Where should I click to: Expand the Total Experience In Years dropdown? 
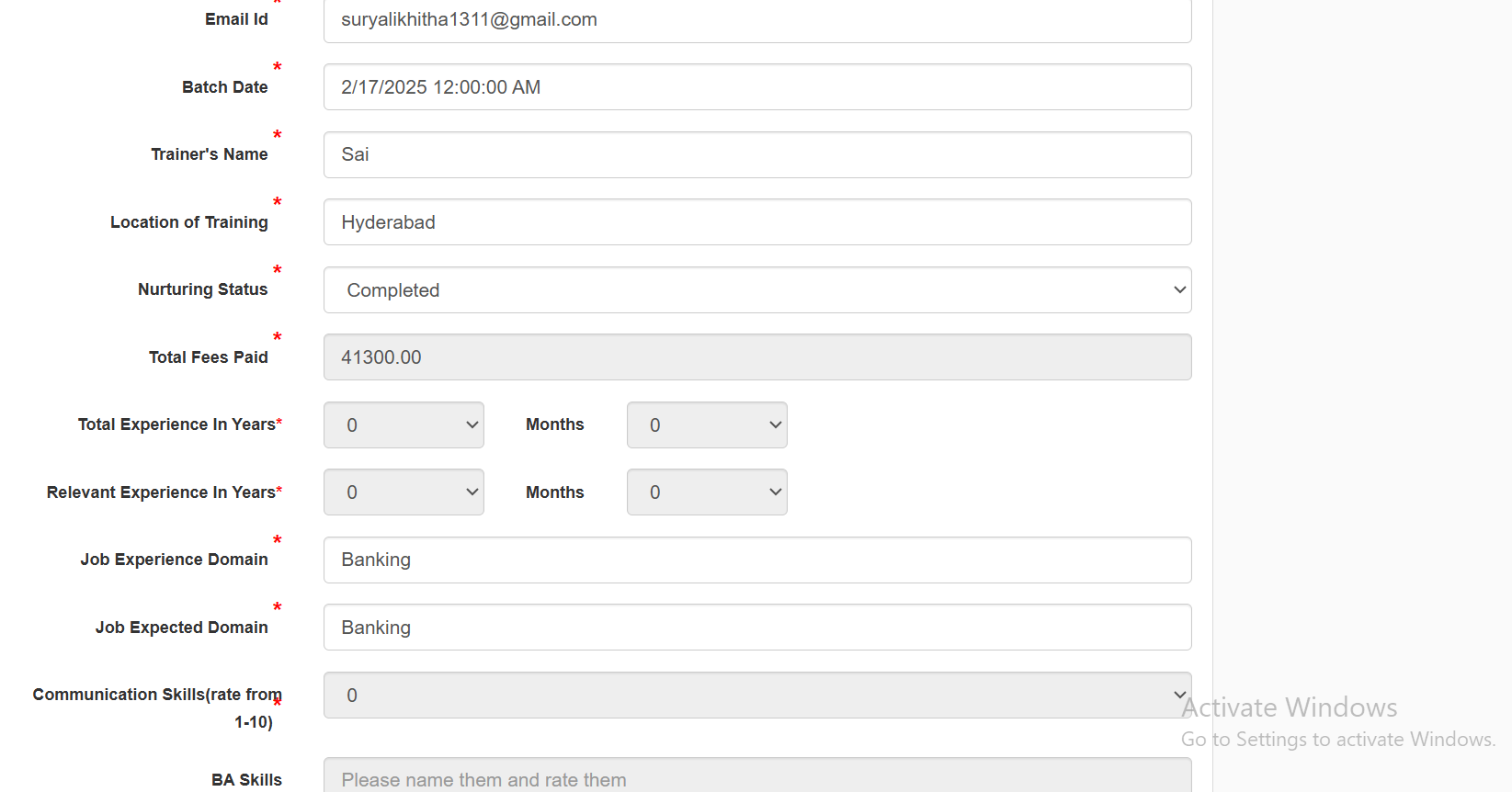[x=404, y=425]
